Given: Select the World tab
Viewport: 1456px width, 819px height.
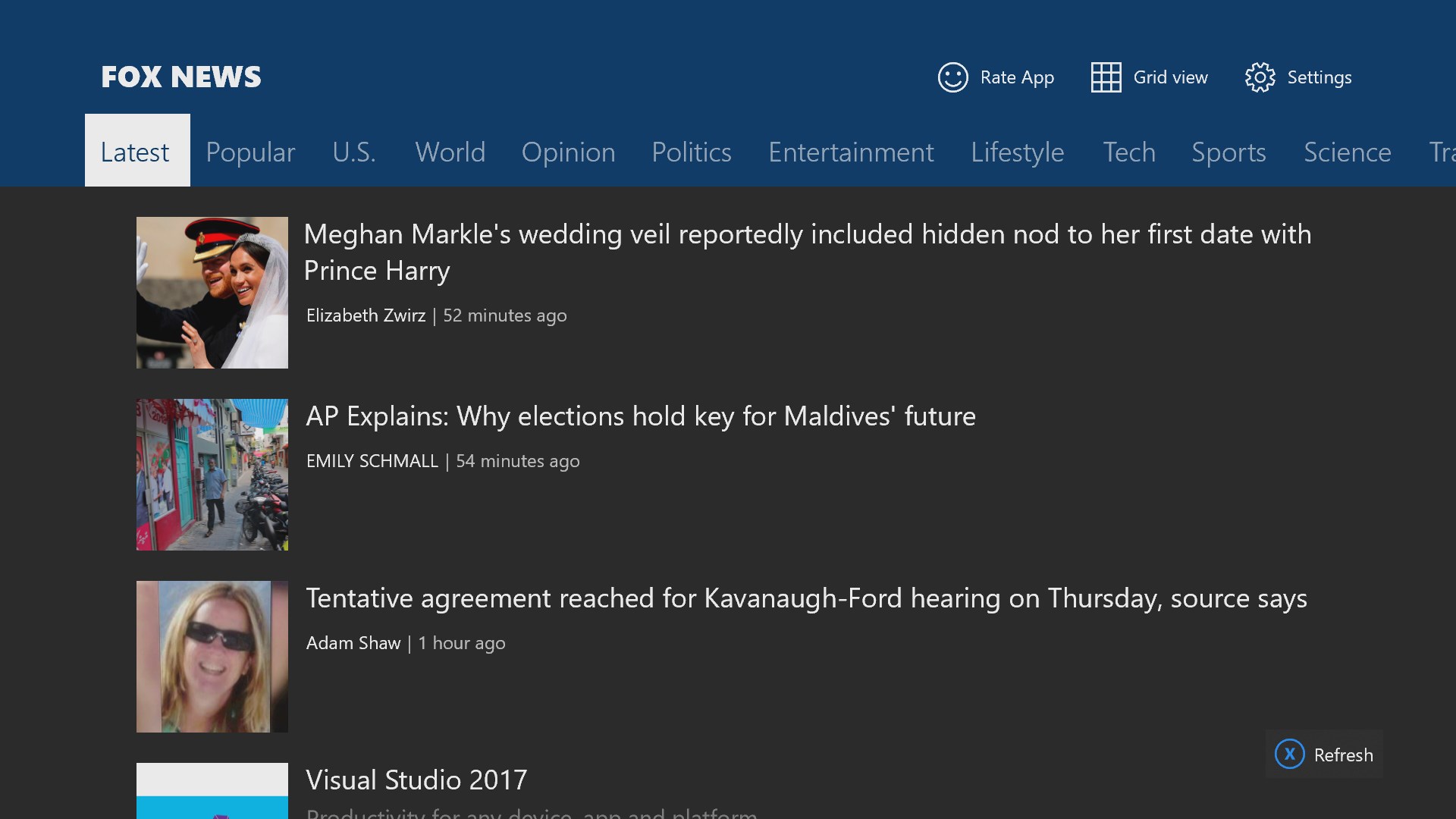Looking at the screenshot, I should tap(450, 152).
